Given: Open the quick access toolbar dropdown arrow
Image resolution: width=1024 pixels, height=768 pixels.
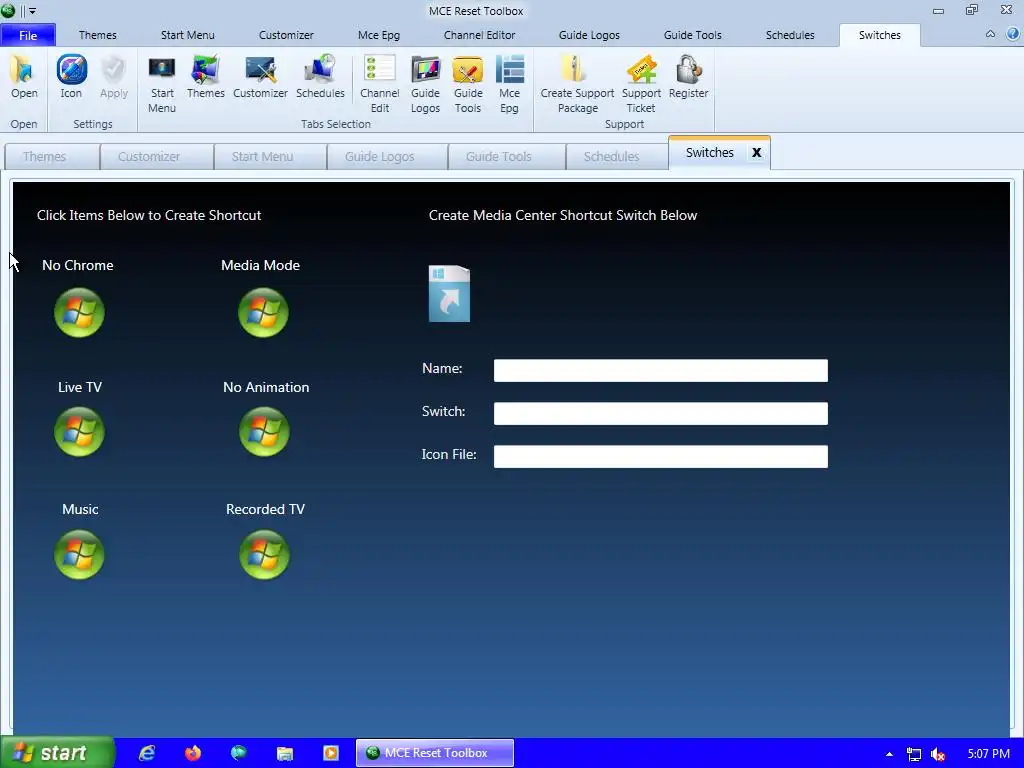Looking at the screenshot, I should (32, 11).
